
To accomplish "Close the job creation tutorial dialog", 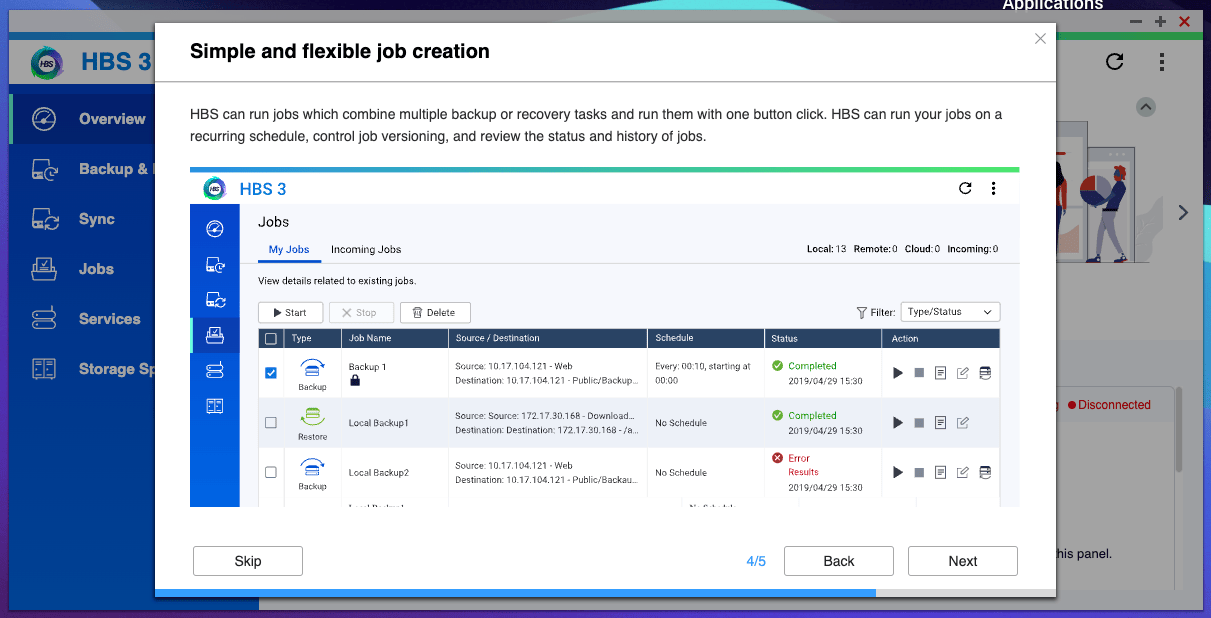I will [x=1040, y=39].
